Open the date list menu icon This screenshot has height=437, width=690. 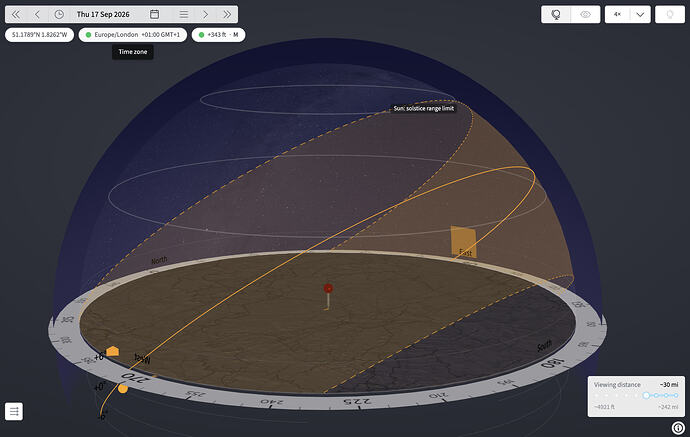(184, 15)
